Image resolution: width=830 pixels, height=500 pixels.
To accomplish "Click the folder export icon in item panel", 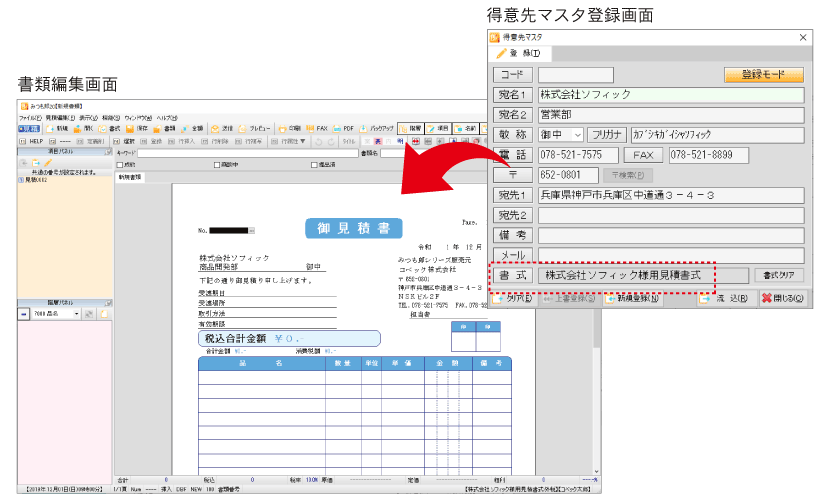I will (36, 163).
